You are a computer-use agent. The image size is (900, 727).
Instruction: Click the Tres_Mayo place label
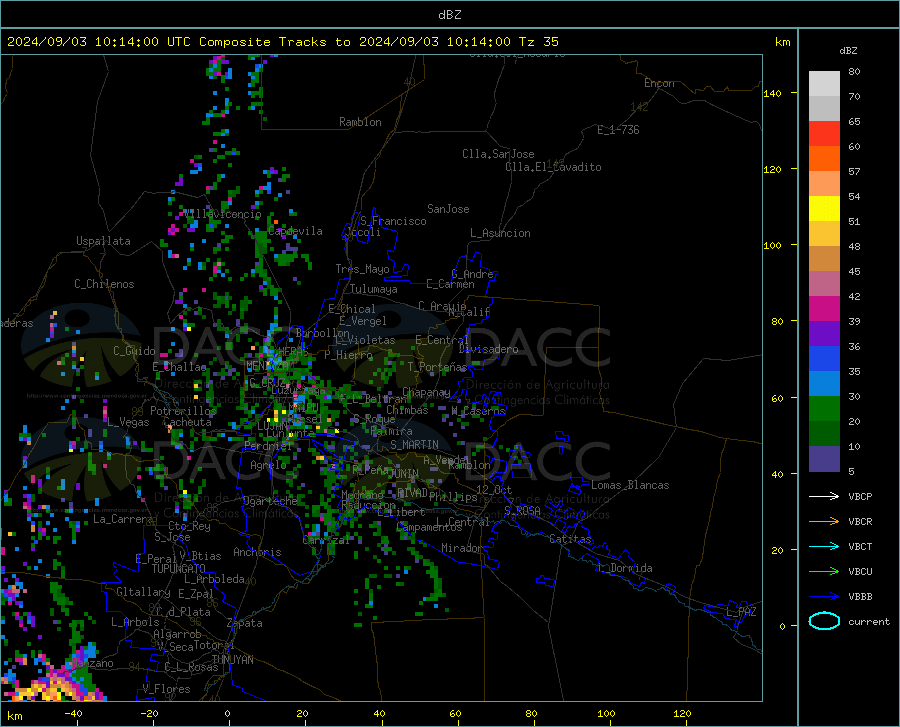362,269
